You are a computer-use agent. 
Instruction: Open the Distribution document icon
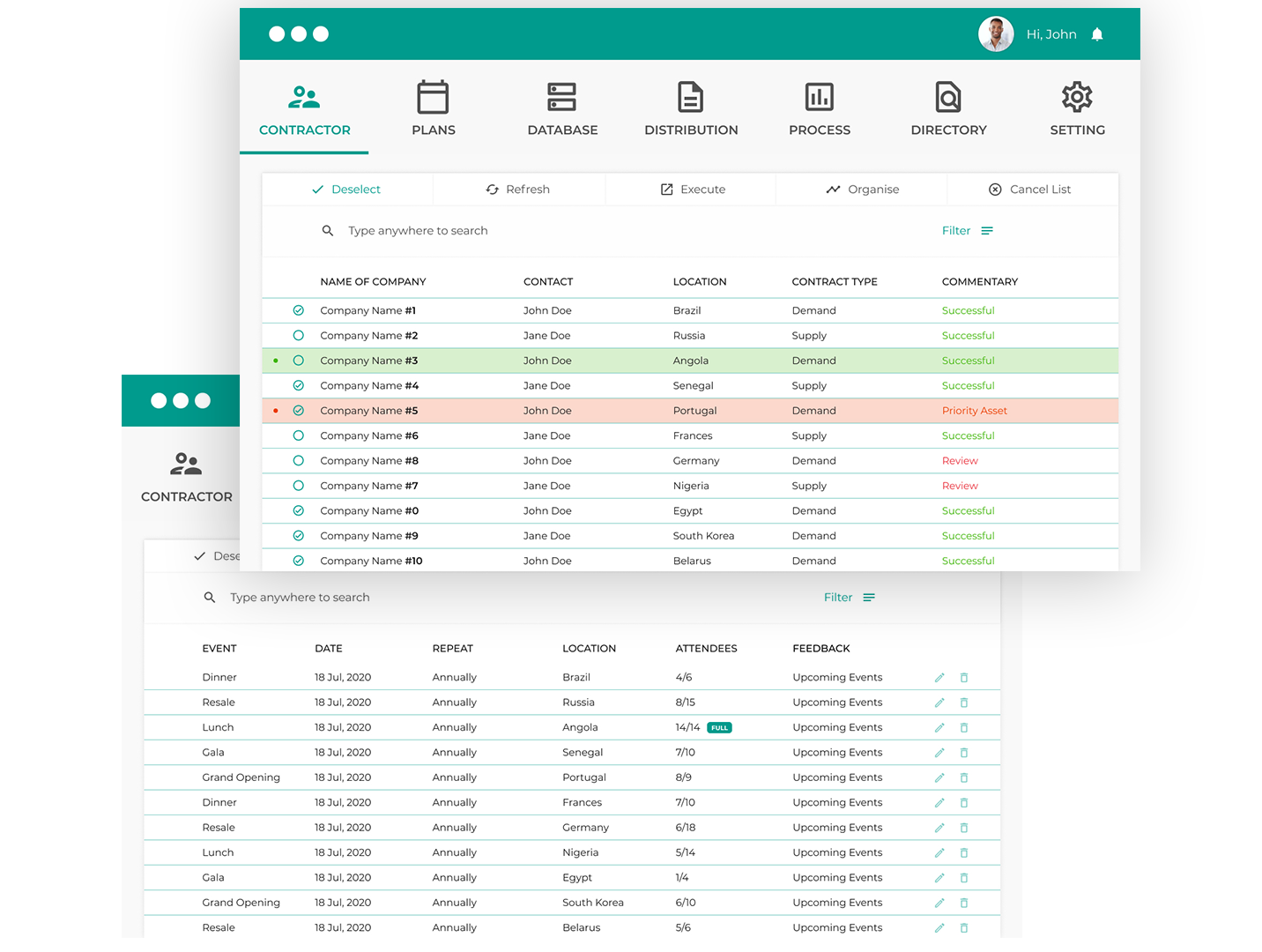690,97
